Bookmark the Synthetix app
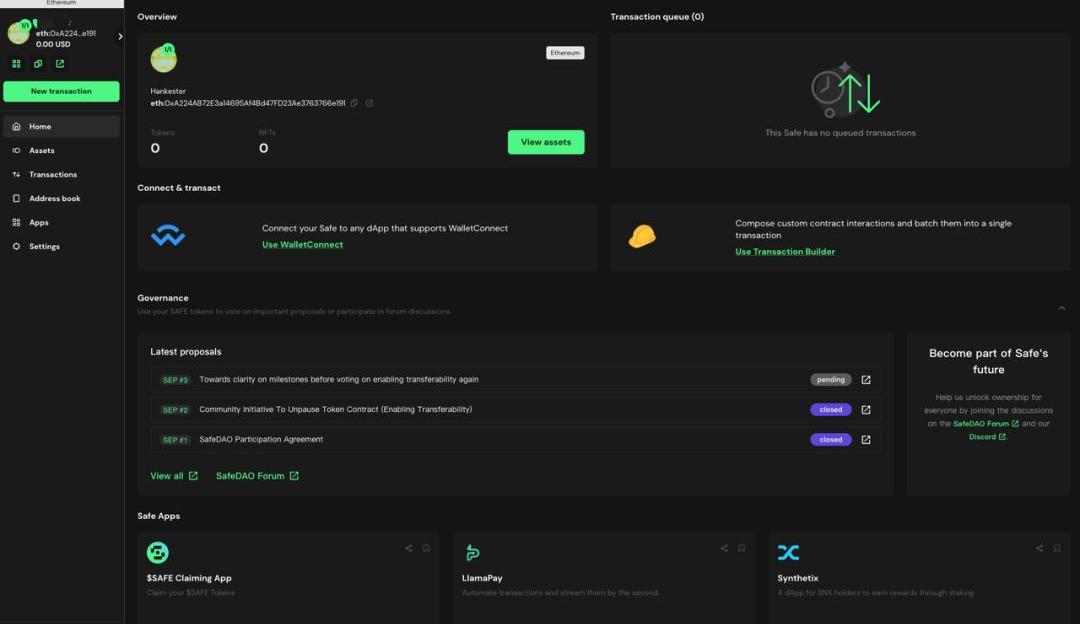 tap(1057, 548)
